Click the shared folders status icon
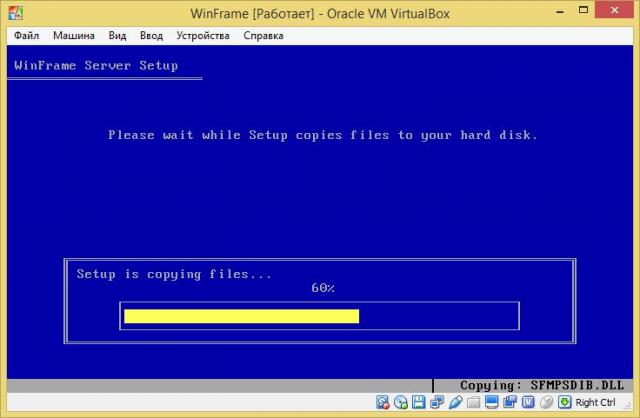Image resolution: width=640 pixels, height=418 pixels. coord(473,402)
